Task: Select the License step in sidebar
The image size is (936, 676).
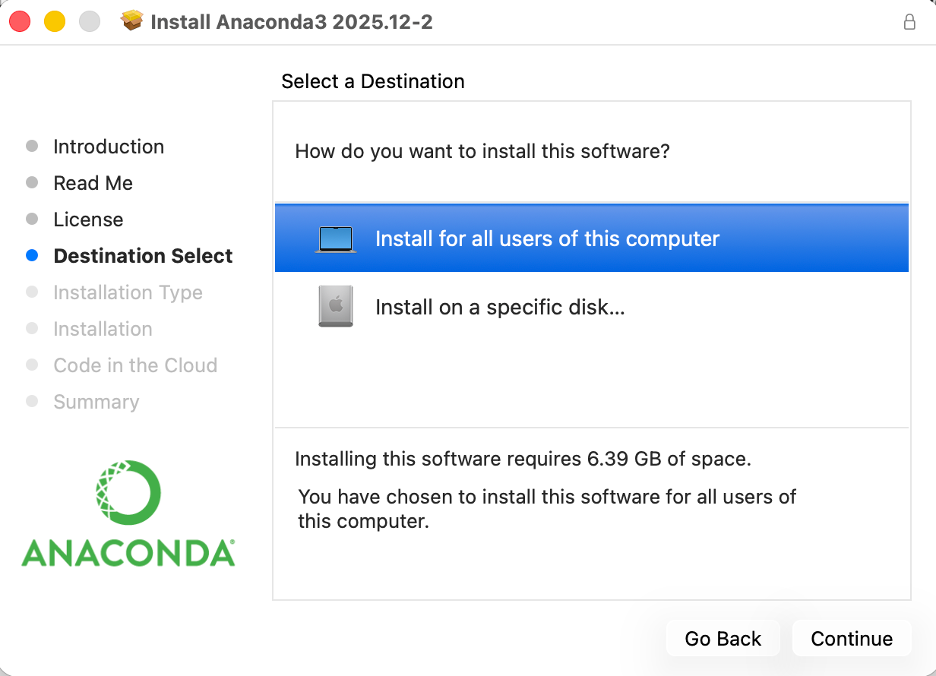Action: pyautogui.click(x=88, y=220)
